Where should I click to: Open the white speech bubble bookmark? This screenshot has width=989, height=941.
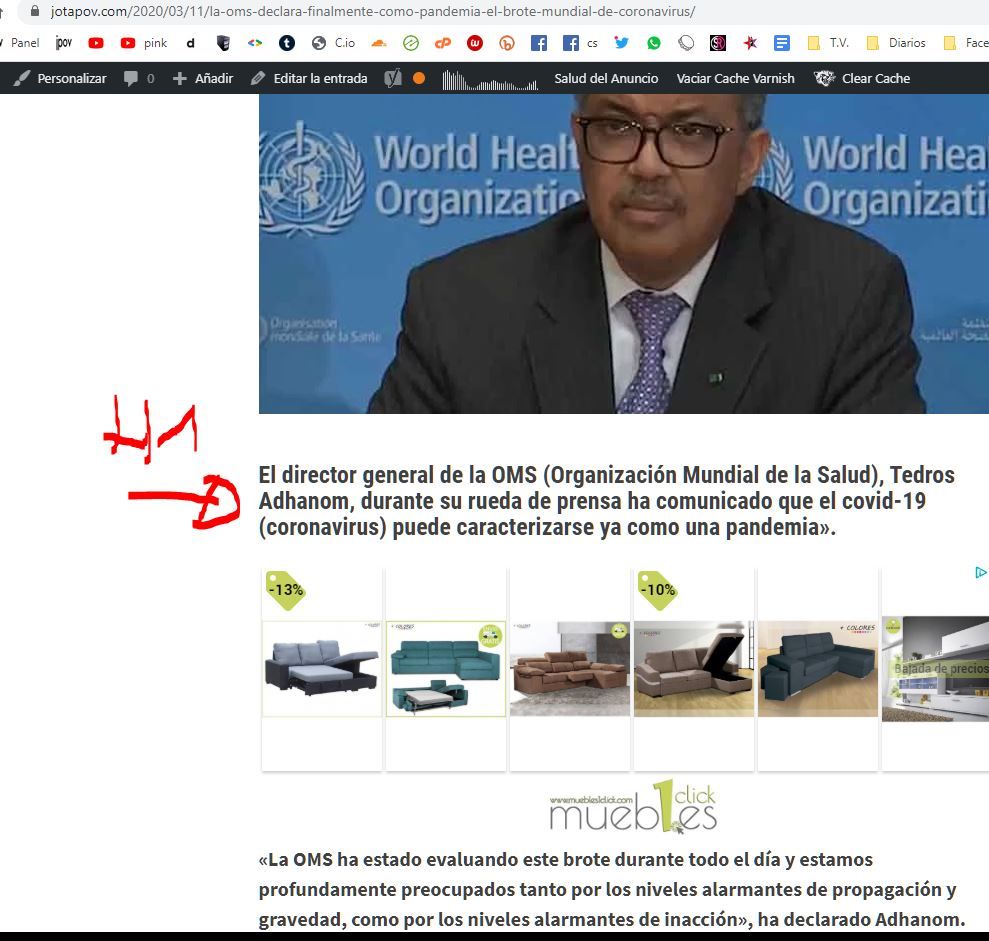pos(686,43)
